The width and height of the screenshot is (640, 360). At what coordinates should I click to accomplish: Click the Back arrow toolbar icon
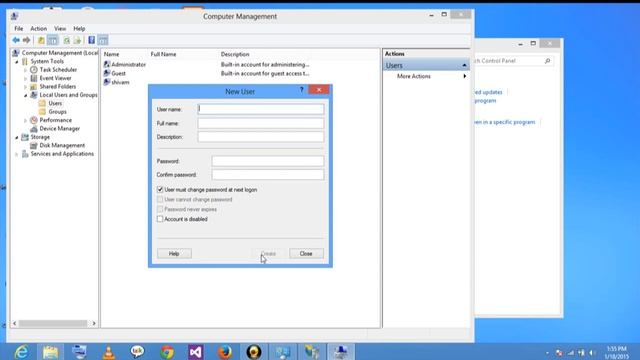coord(16,40)
